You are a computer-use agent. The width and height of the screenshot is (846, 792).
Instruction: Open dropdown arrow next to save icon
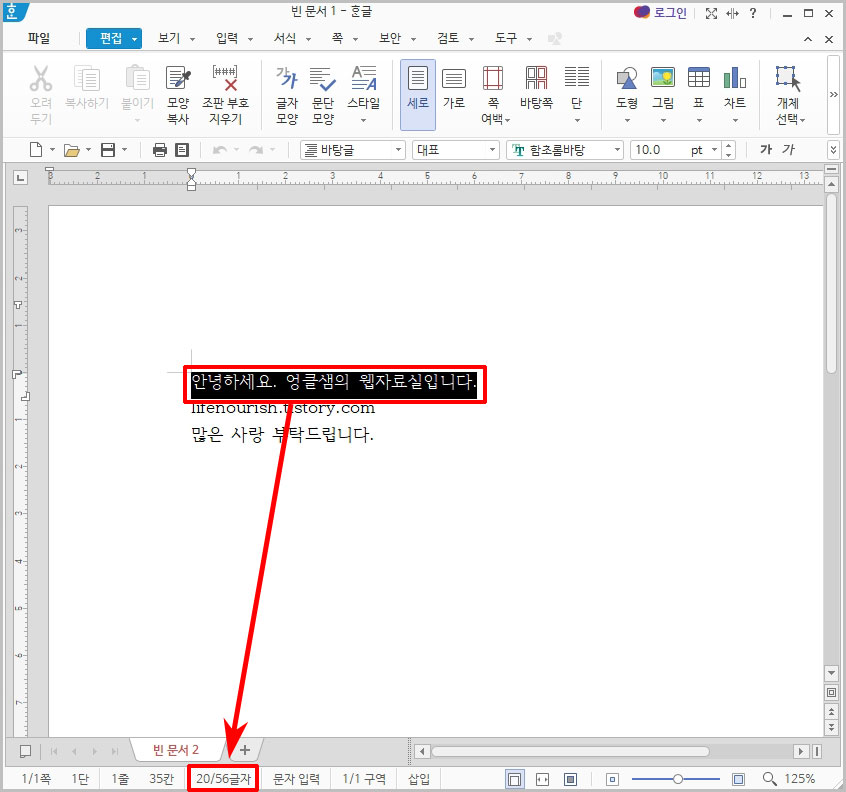click(x=124, y=149)
